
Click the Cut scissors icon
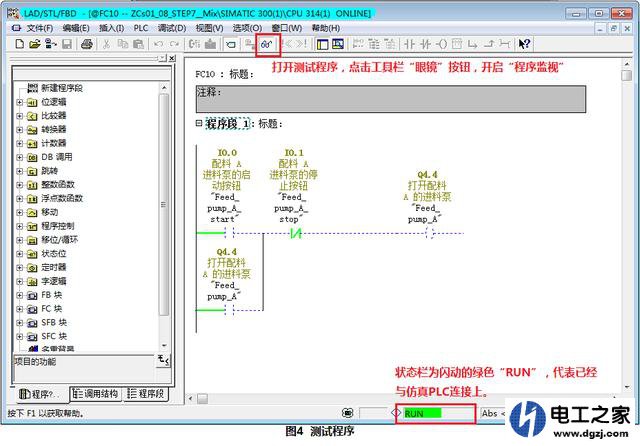coord(107,44)
